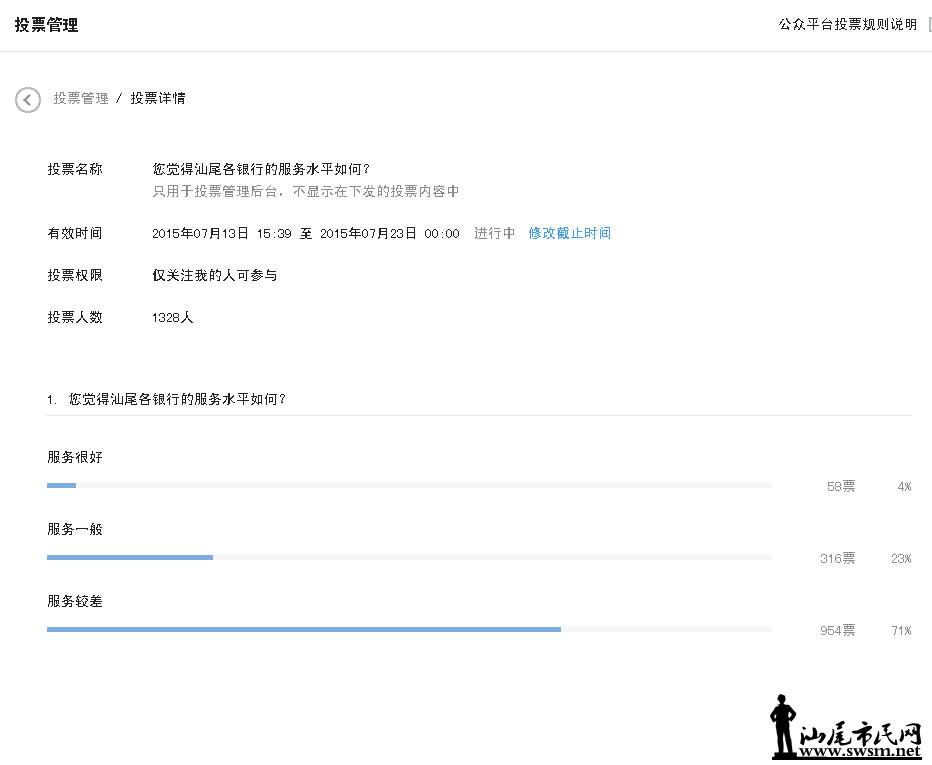The height and width of the screenshot is (765, 932).
Task: Click the 投票人数 value 1328人
Action: [172, 317]
